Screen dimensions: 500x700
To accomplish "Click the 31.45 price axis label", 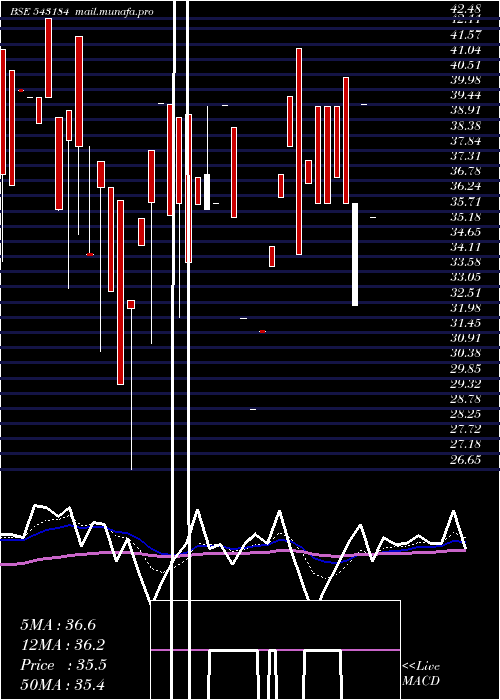I will coord(465,323).
